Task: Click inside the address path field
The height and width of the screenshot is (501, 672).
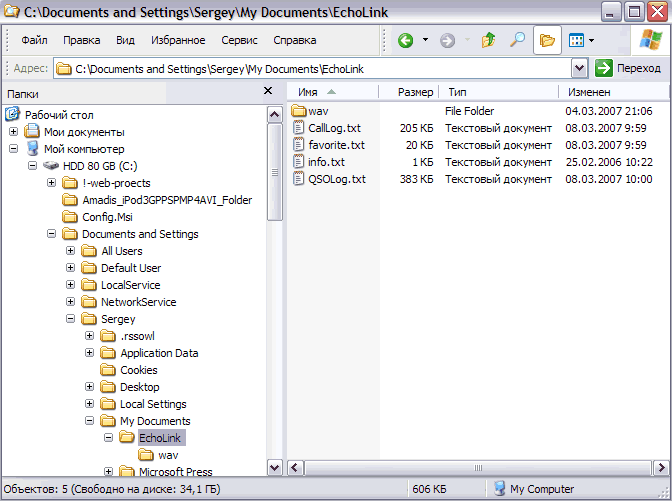Action: coord(313,69)
